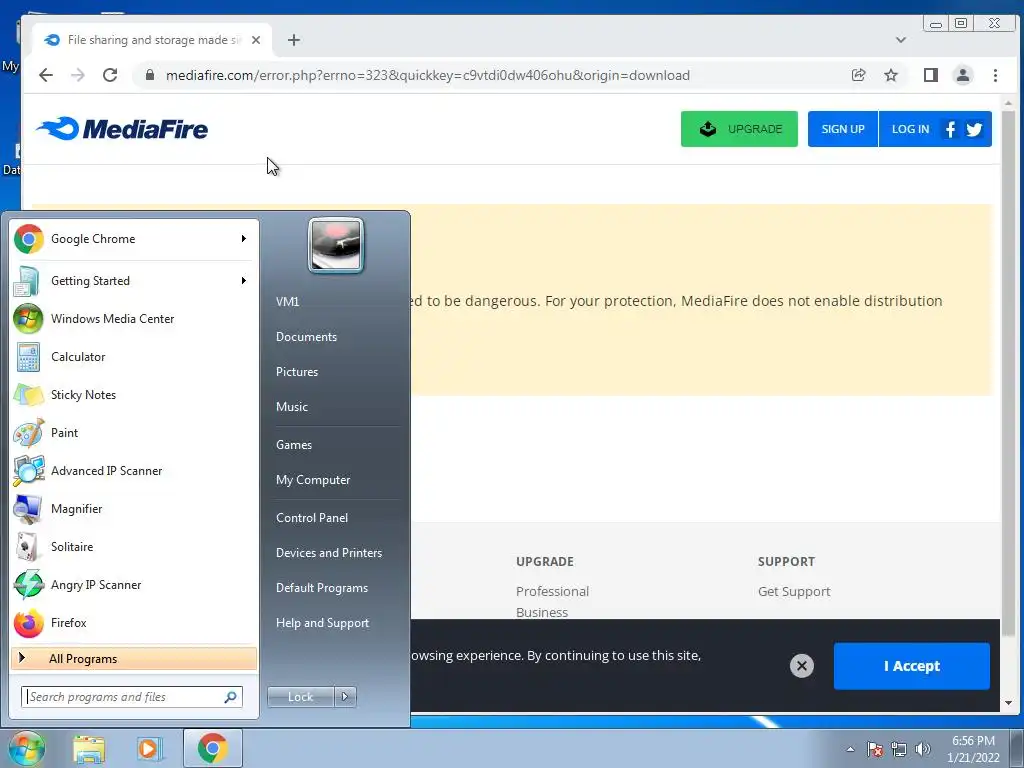Expand Getting Started submenu arrow
The width and height of the screenshot is (1024, 768).
tap(244, 281)
